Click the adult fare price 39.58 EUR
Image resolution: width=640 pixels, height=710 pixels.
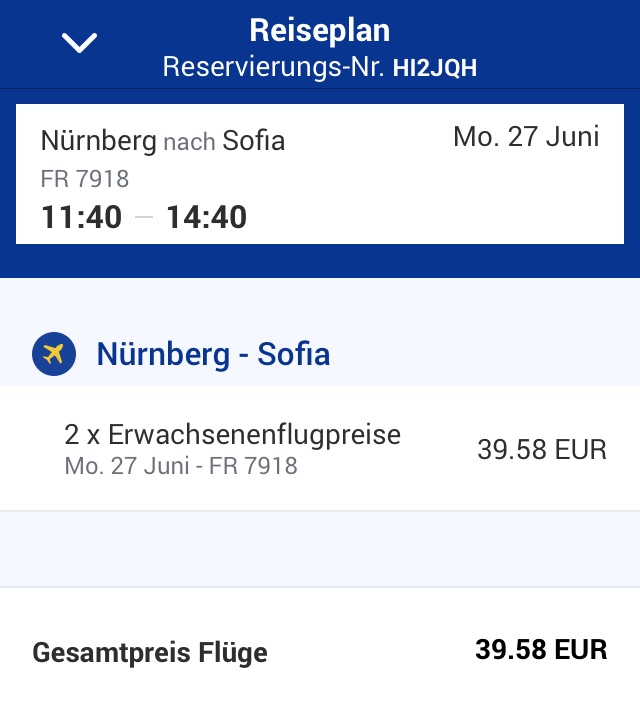coord(542,450)
